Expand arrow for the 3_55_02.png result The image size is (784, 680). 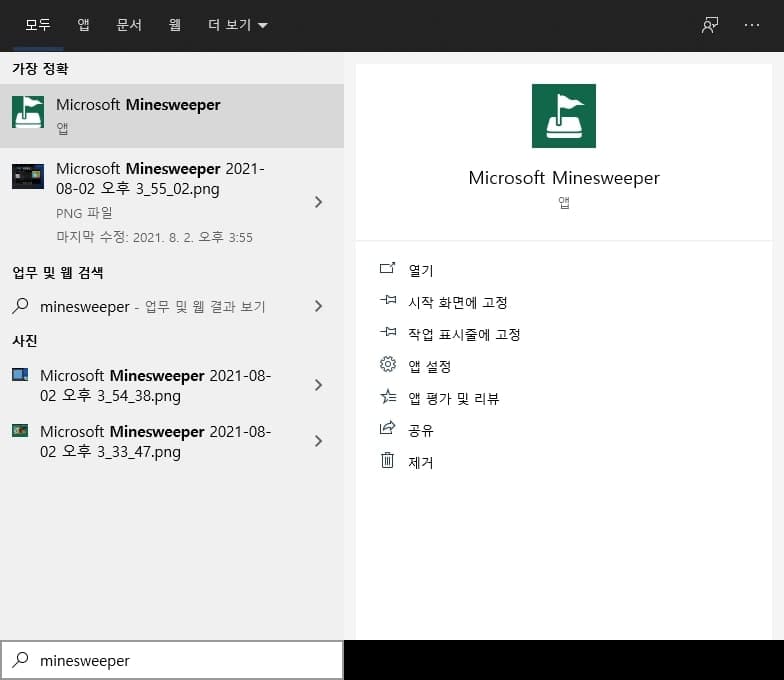coord(318,202)
